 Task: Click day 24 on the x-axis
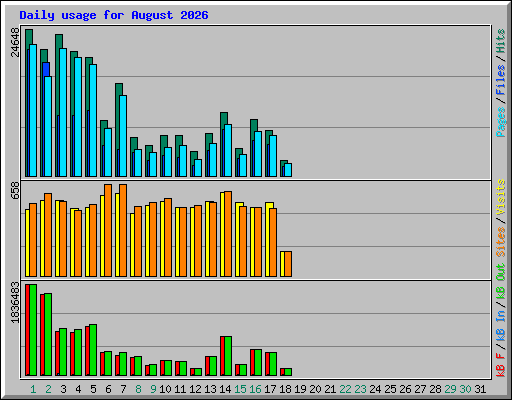[x=375, y=389]
